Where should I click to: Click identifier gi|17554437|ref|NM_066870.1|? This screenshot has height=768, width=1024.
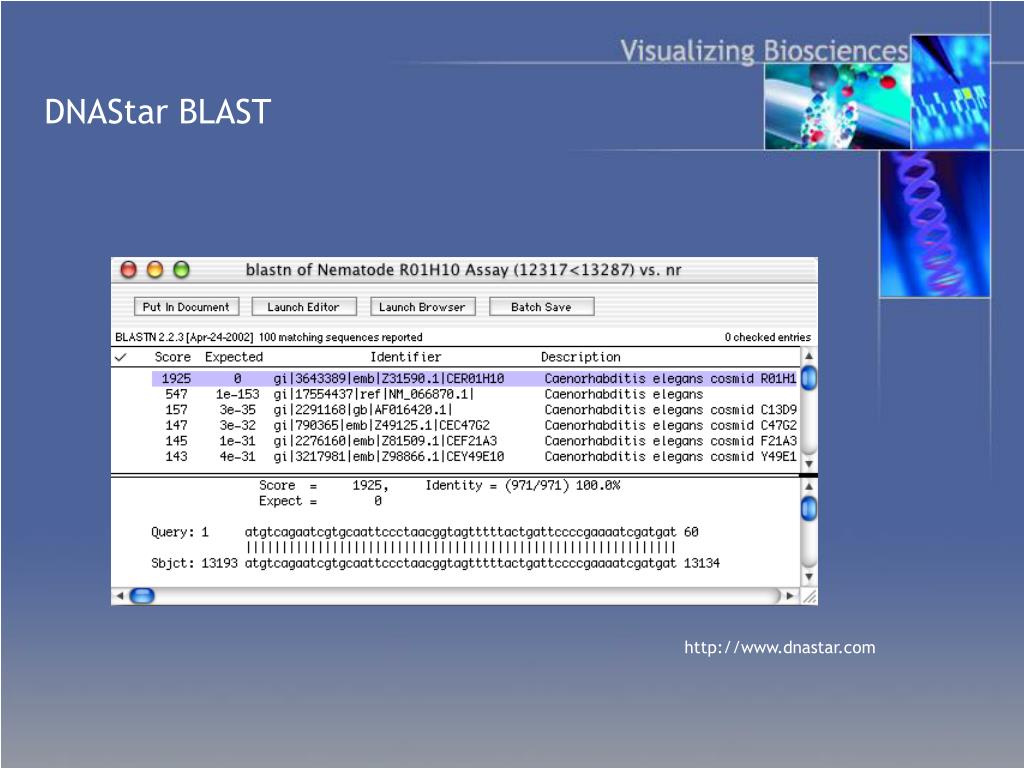pos(374,394)
